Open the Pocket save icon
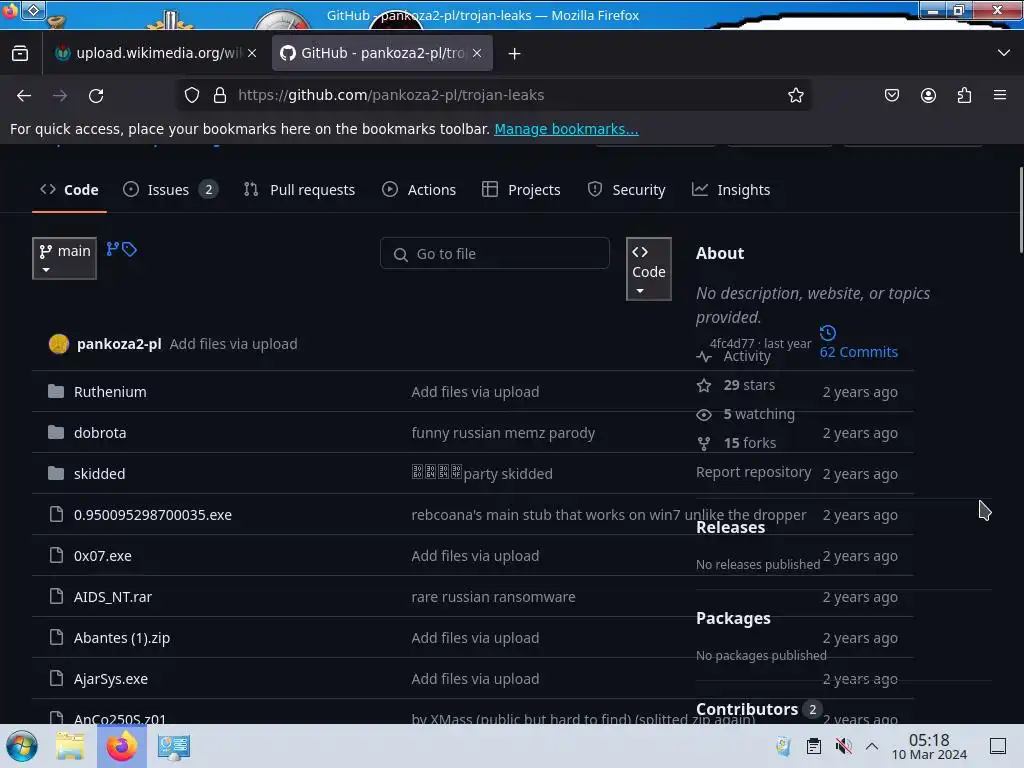The width and height of the screenshot is (1024, 768). (x=891, y=95)
